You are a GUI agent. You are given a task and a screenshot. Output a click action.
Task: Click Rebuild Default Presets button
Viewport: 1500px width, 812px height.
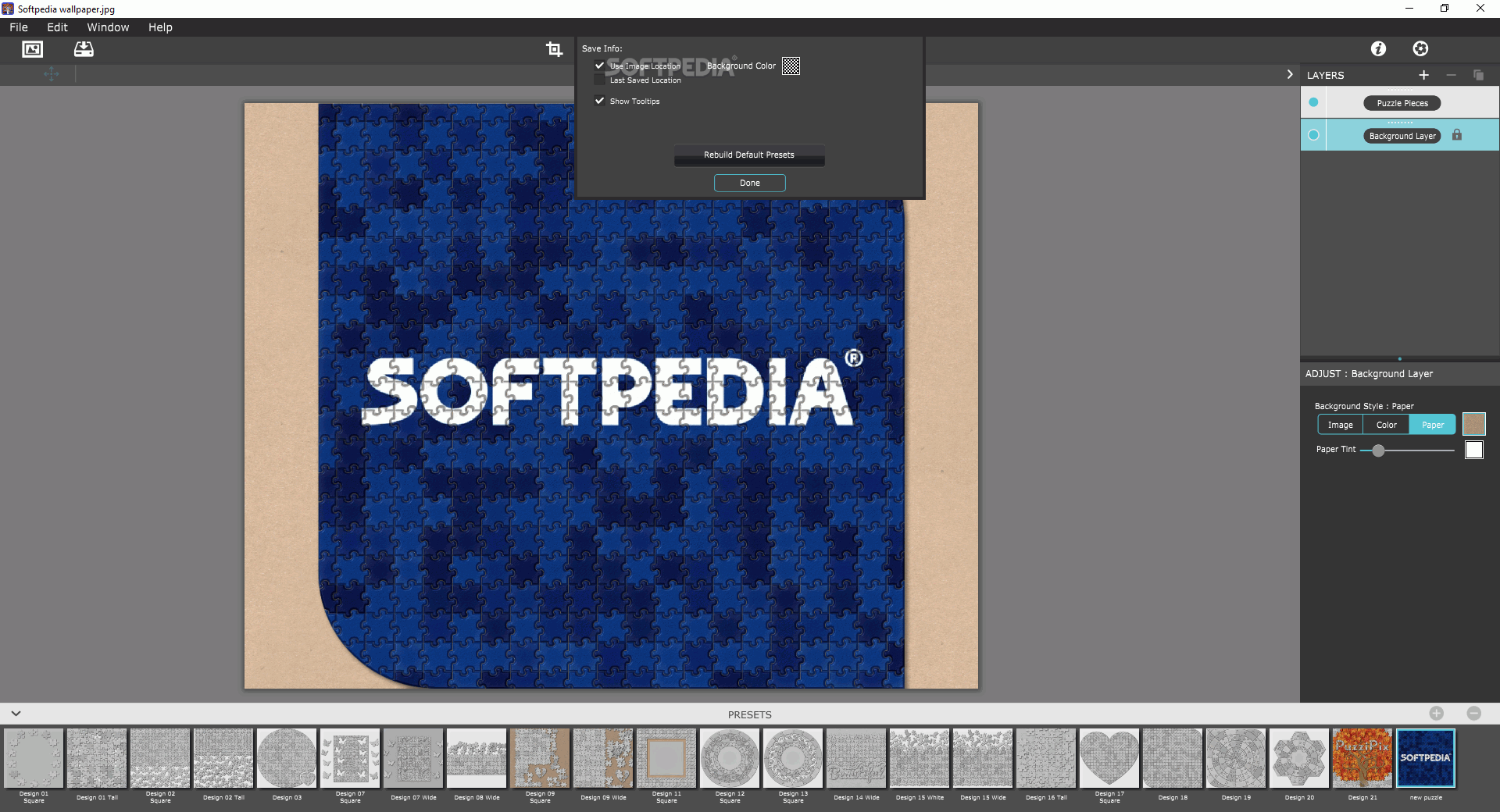[749, 155]
